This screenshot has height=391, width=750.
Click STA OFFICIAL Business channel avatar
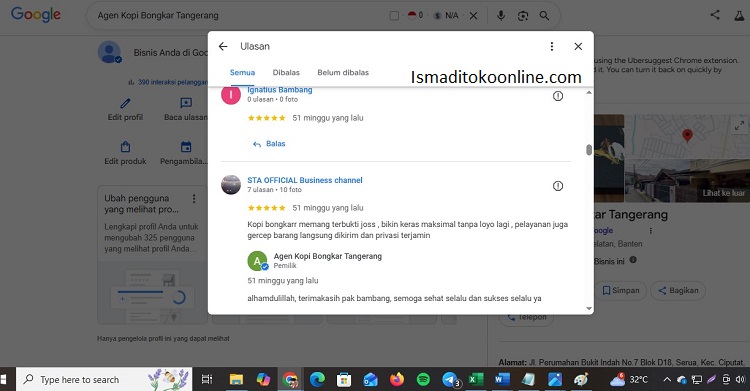tap(231, 185)
